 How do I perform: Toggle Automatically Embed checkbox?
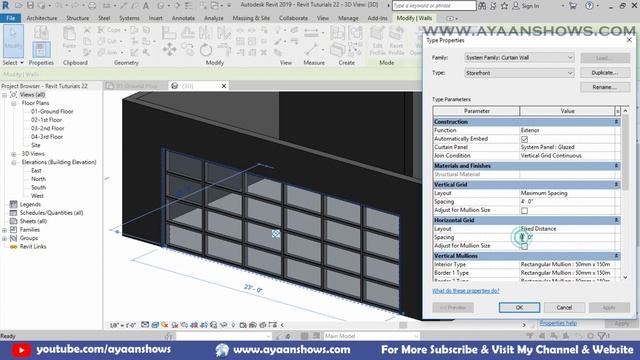click(x=524, y=139)
